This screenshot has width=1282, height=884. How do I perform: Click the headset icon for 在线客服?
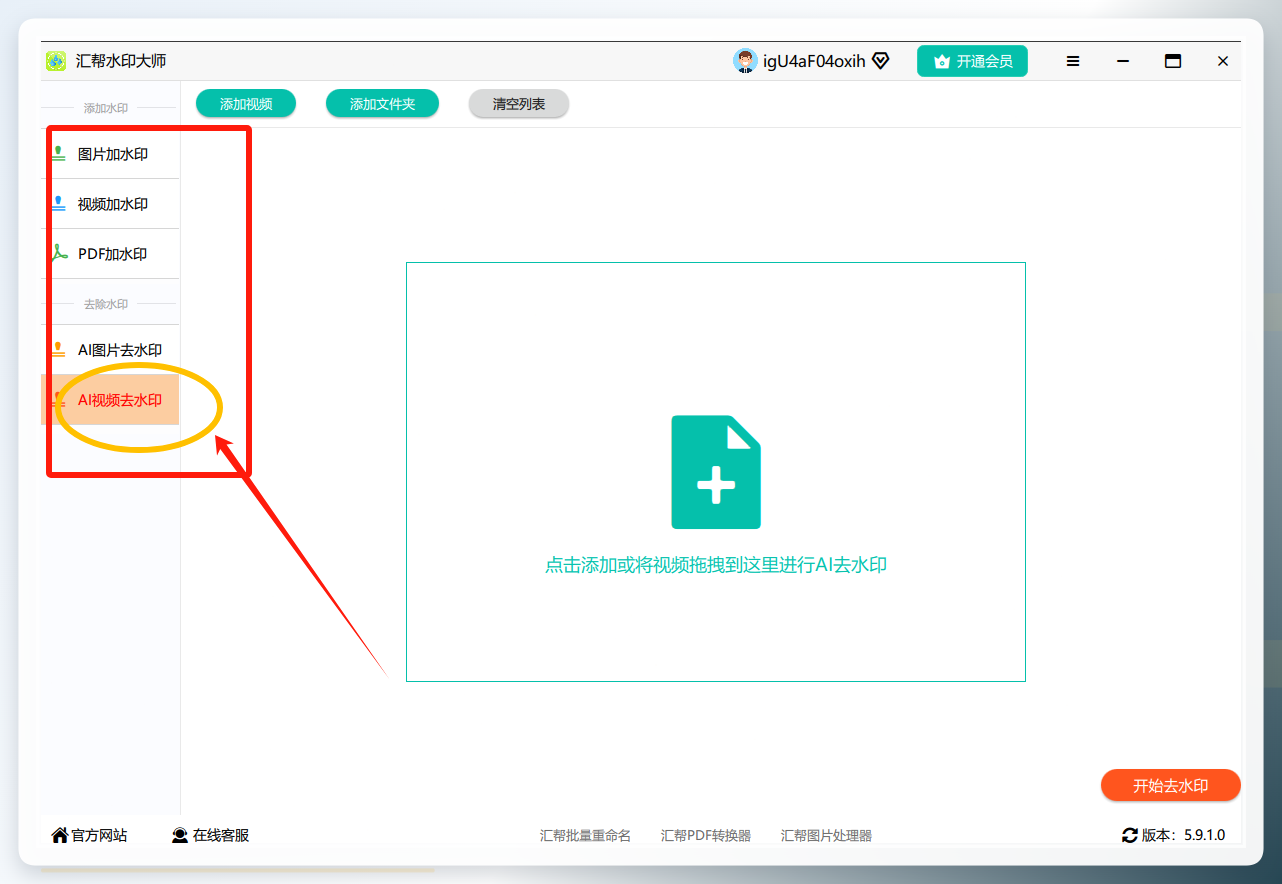click(180, 835)
